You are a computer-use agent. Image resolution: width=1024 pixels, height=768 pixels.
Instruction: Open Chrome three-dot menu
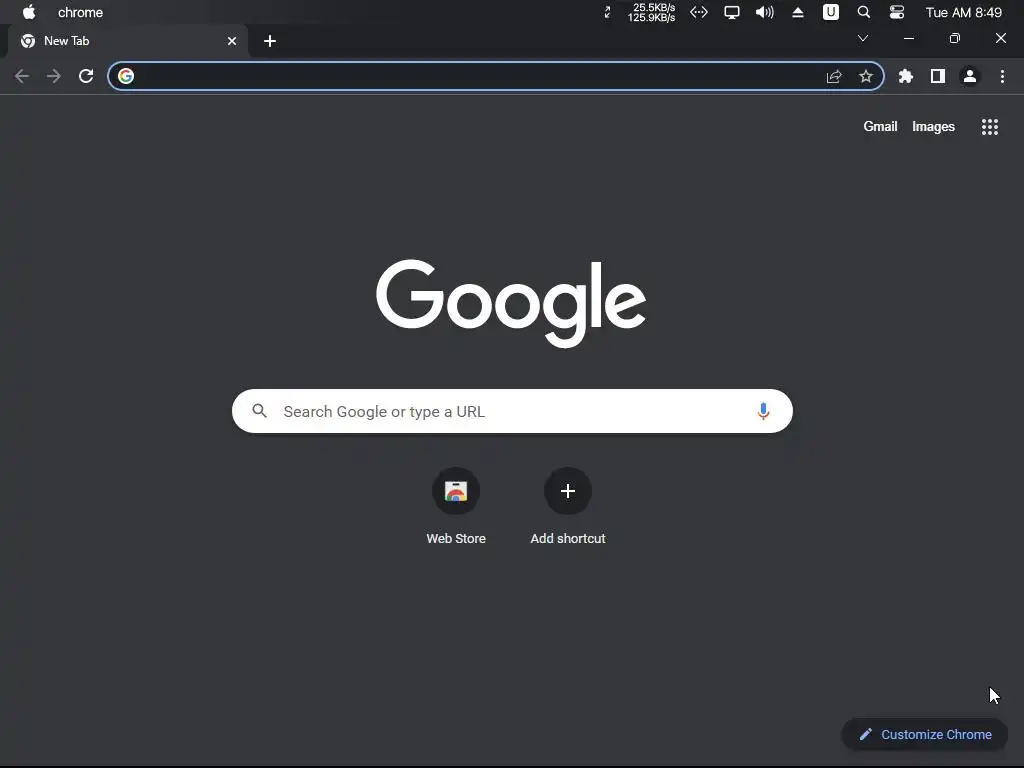tap(1002, 76)
